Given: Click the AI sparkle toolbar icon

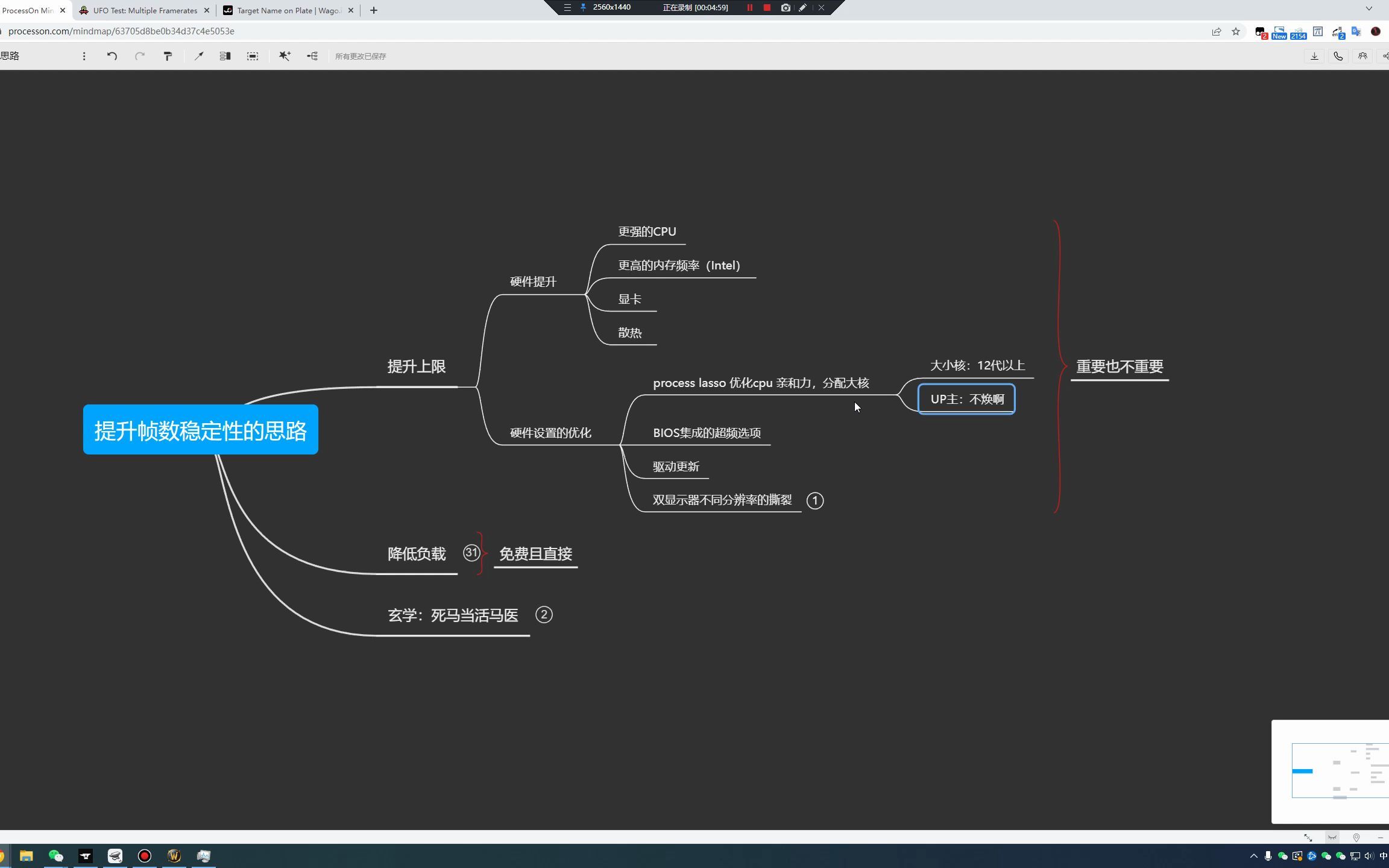Looking at the screenshot, I should 285,56.
